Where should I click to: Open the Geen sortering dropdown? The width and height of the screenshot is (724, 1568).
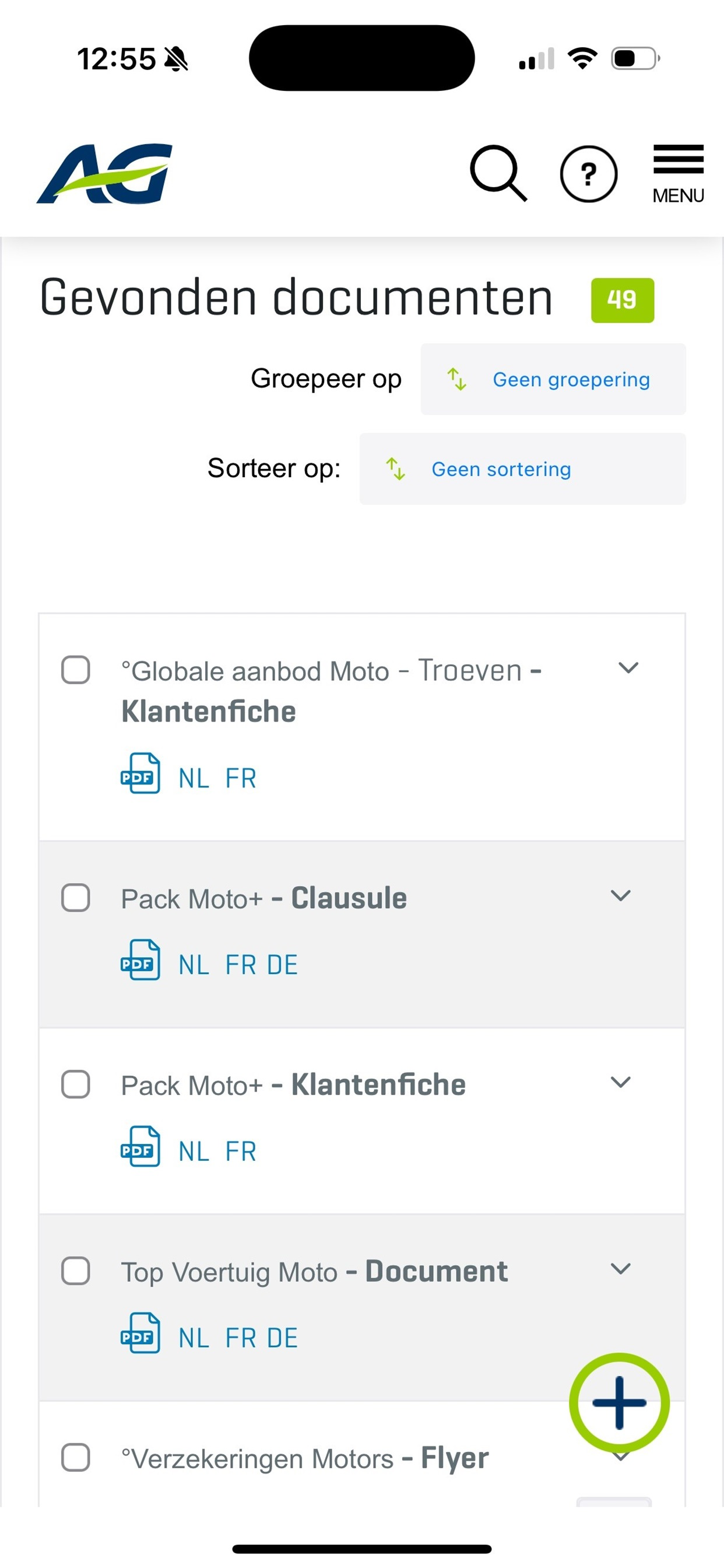[522, 468]
